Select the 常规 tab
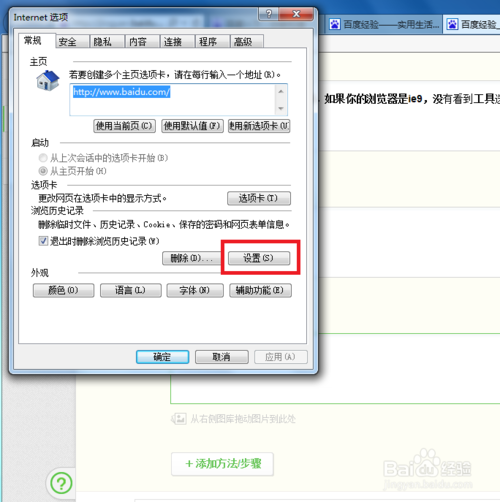The image size is (500, 502). pyautogui.click(x=37, y=41)
